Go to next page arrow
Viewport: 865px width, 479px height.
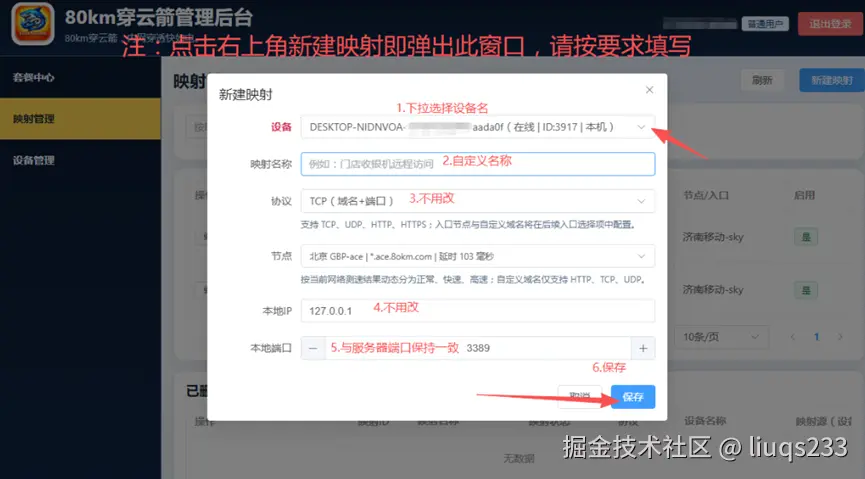(x=840, y=337)
